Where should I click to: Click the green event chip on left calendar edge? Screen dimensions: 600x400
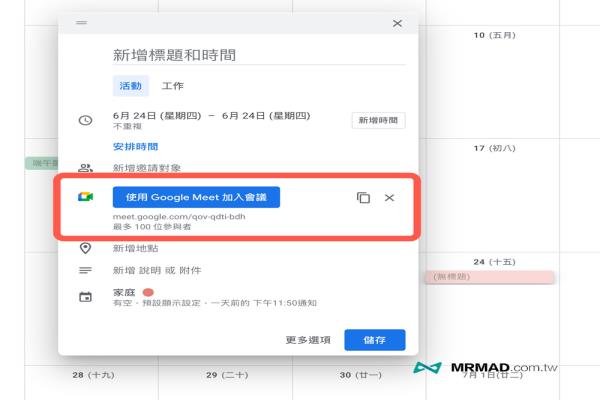(x=42, y=163)
